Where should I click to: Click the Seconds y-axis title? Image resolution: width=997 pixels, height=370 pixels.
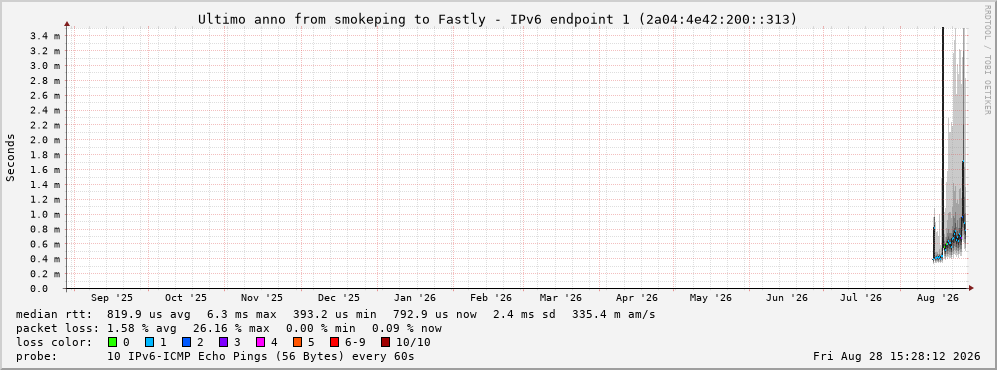11,158
